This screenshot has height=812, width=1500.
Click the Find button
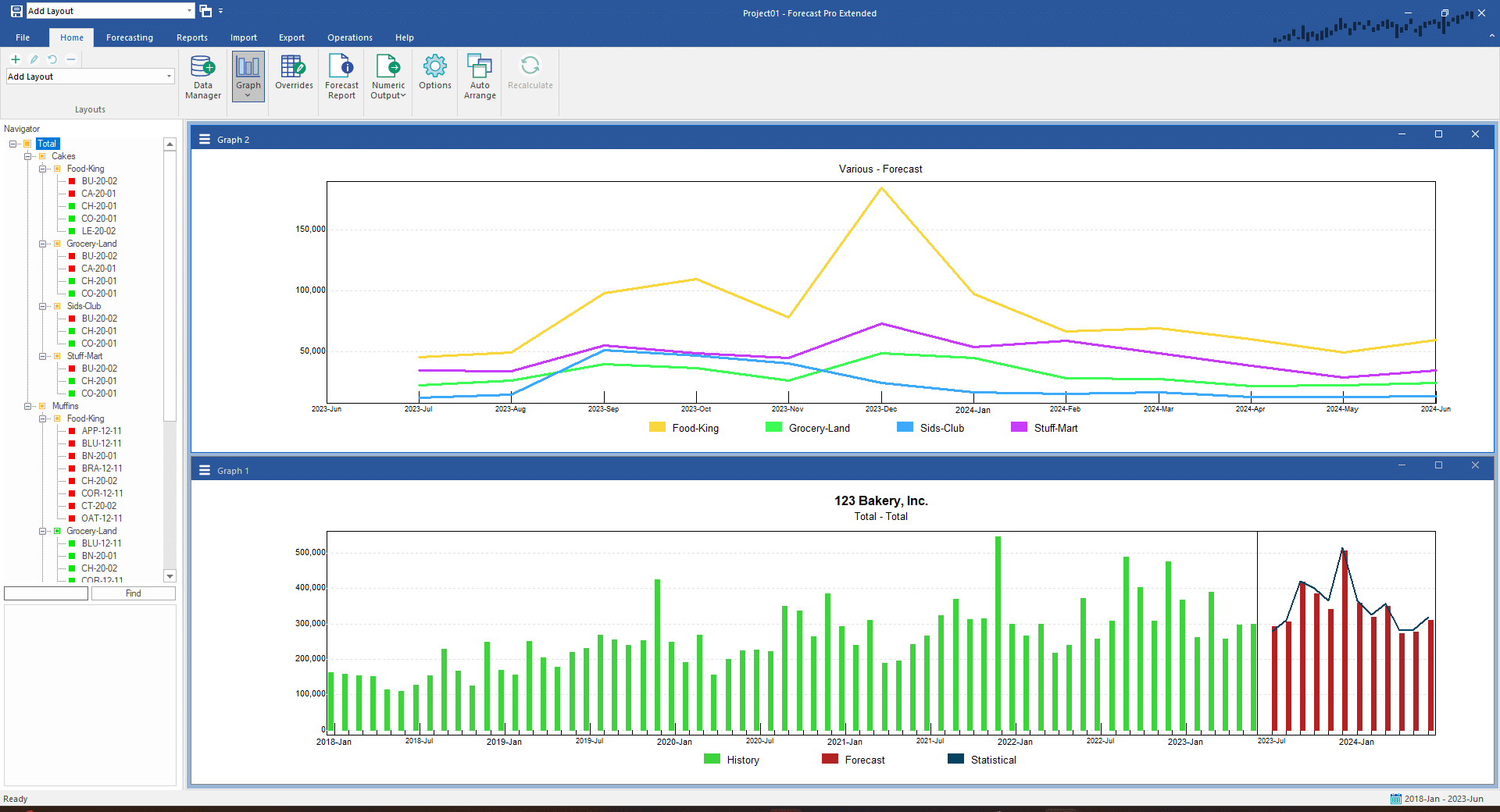pyautogui.click(x=134, y=593)
